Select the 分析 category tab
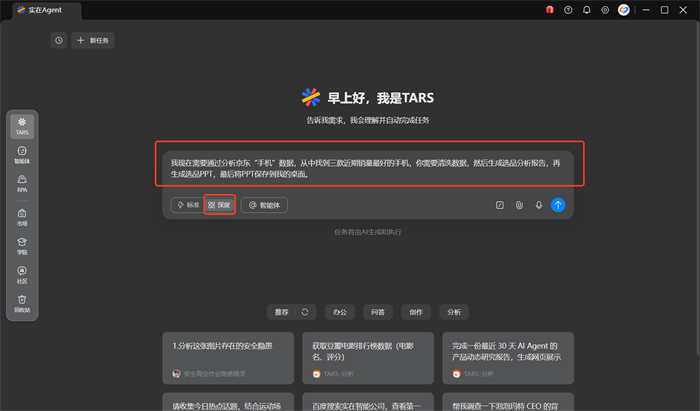Image resolution: width=700 pixels, height=411 pixels. point(453,312)
